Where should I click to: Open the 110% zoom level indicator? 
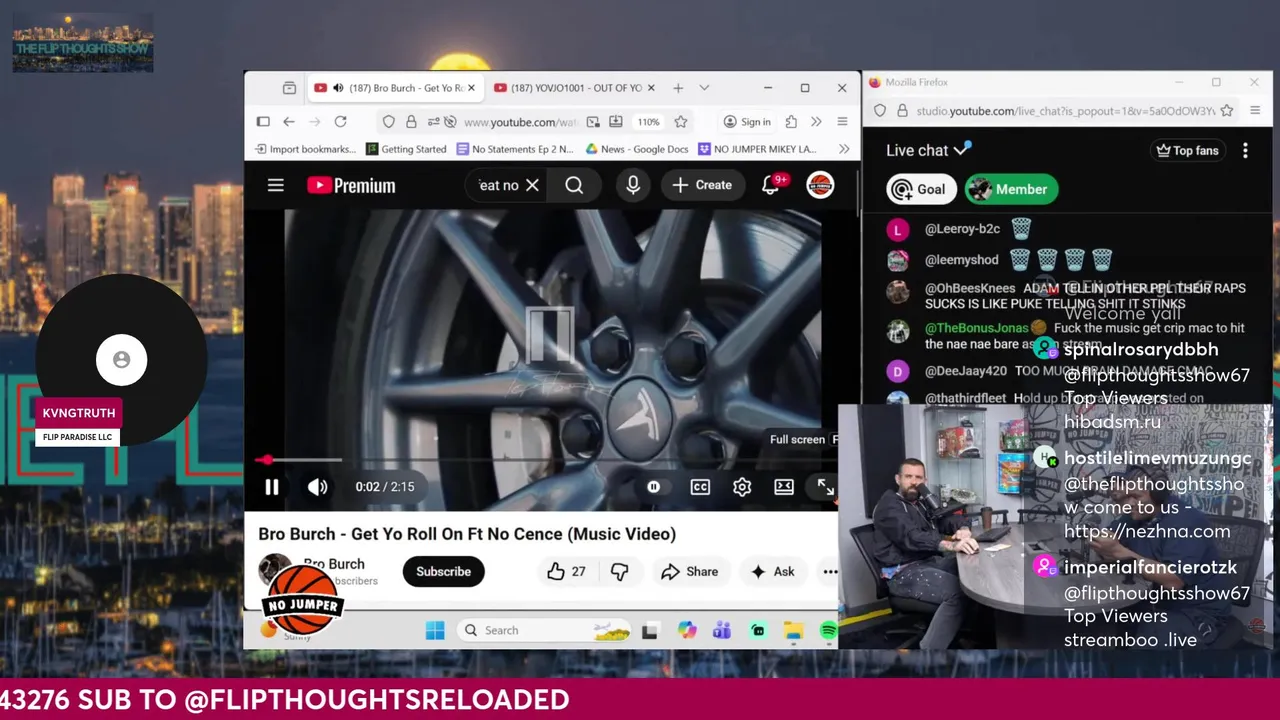[x=649, y=122]
